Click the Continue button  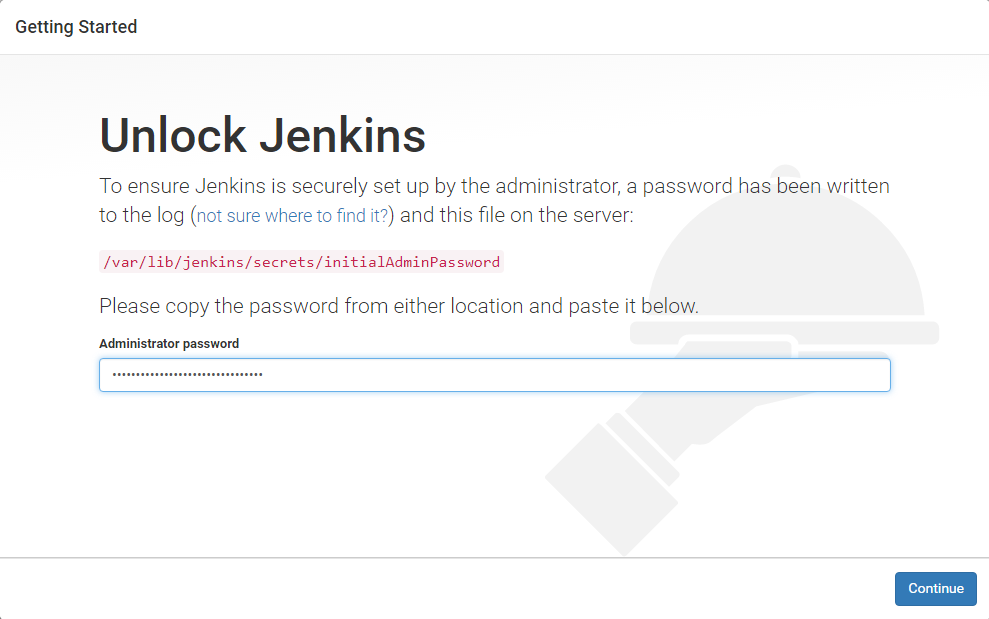[935, 589]
